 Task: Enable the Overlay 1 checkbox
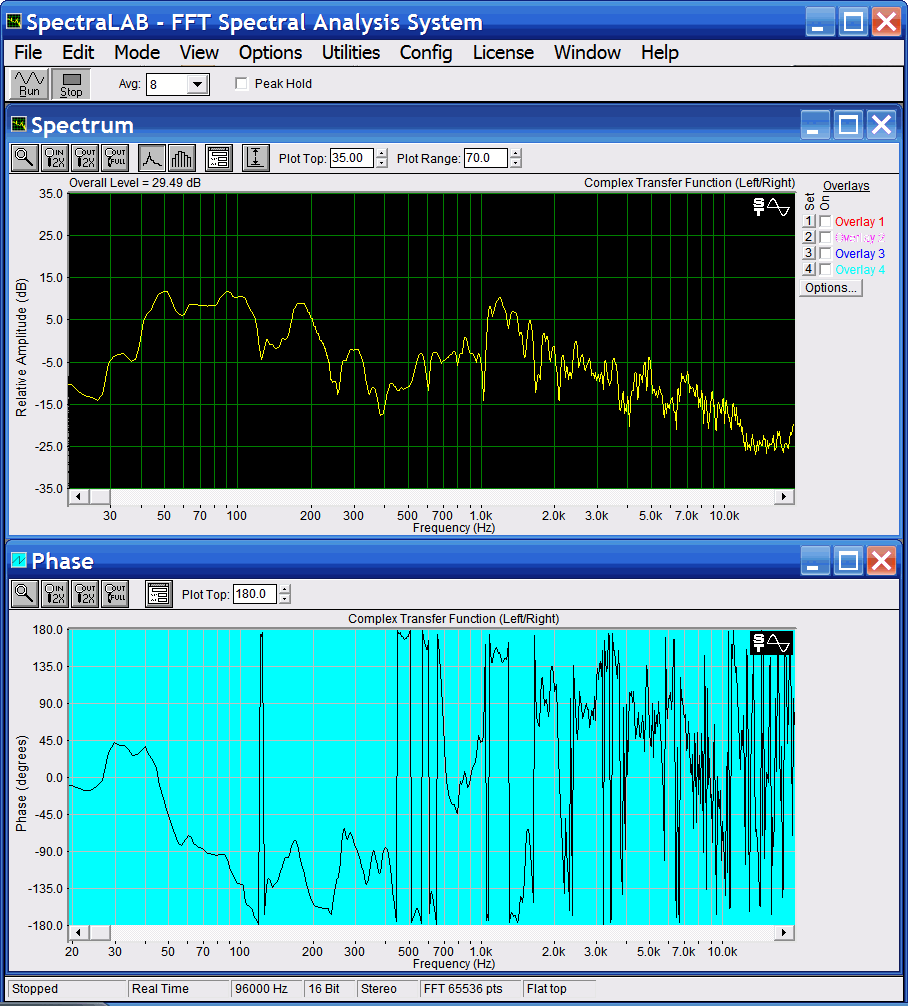(825, 222)
